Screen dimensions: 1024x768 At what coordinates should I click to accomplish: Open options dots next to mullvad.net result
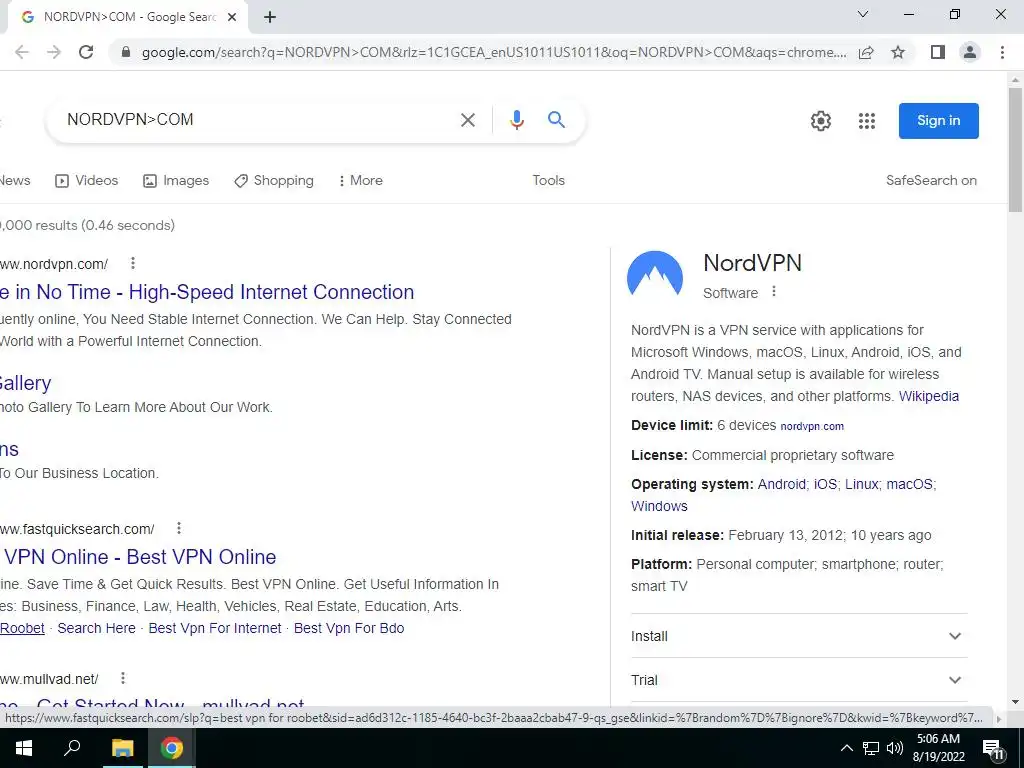pos(123,679)
